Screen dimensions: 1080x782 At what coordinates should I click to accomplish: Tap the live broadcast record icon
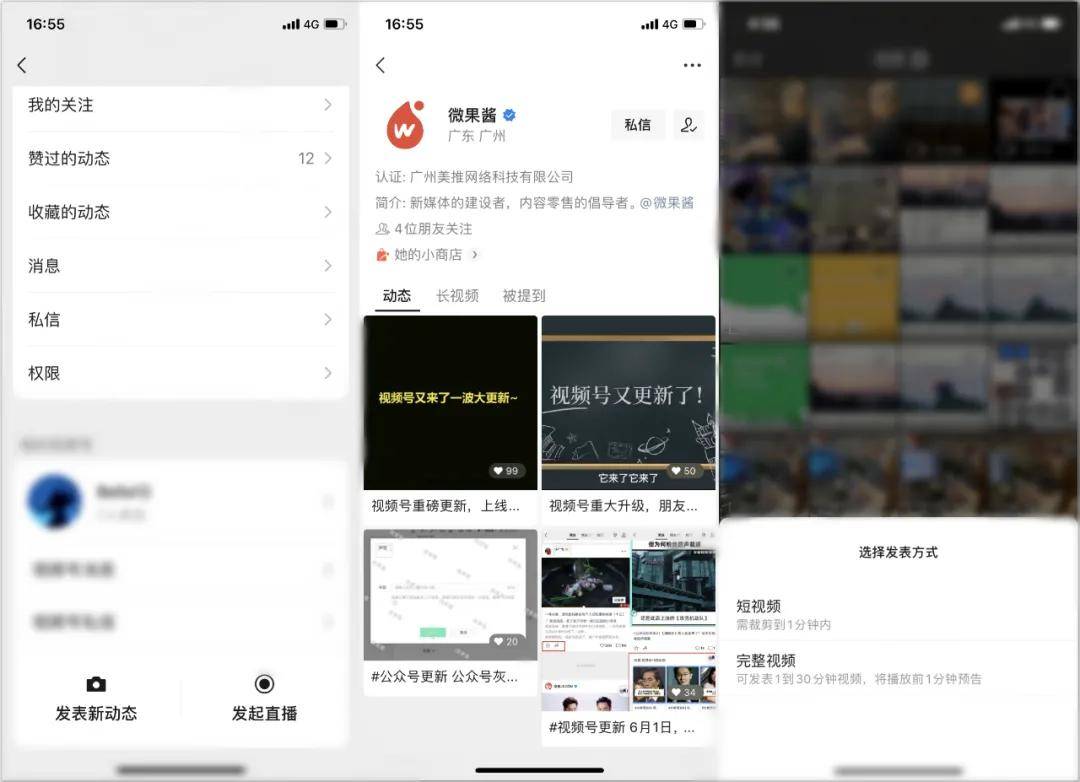click(x=264, y=684)
